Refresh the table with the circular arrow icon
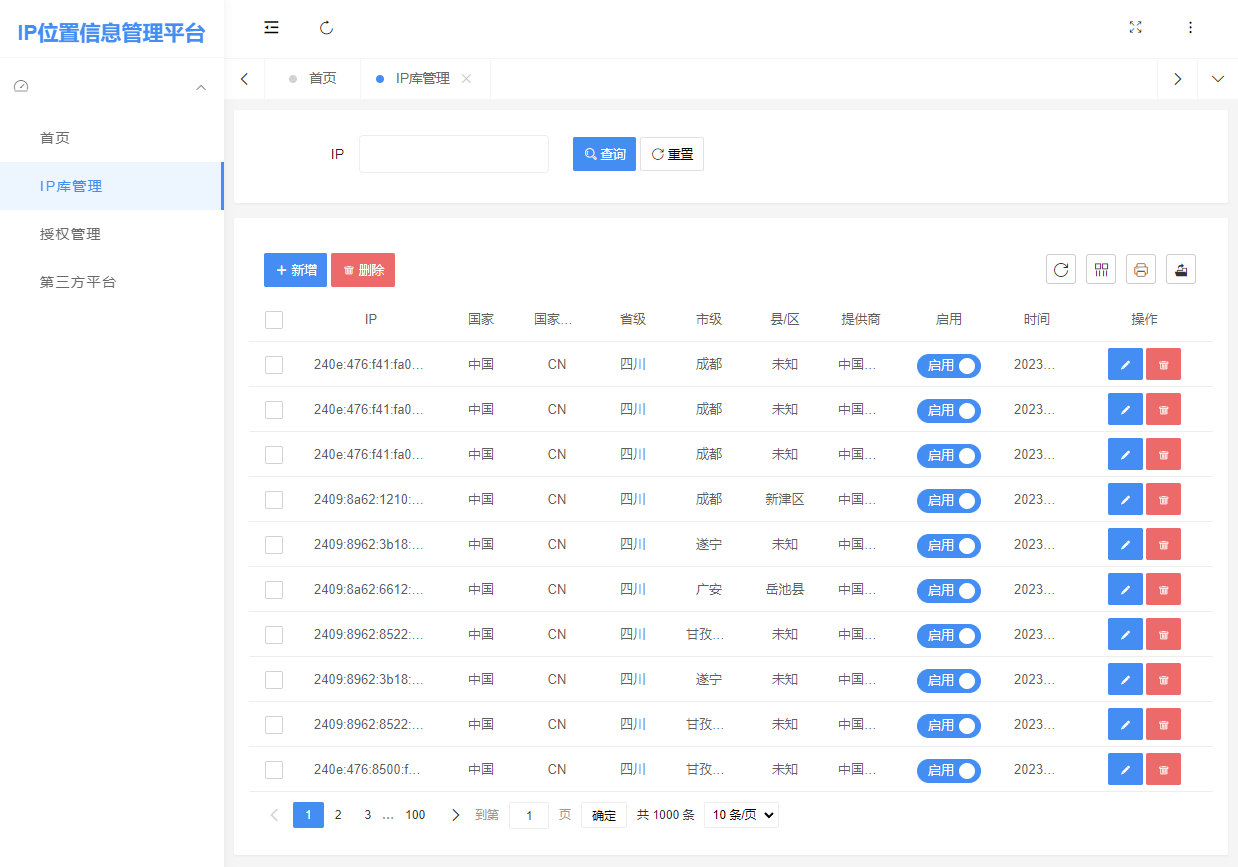Image resolution: width=1238 pixels, height=867 pixels. coord(1061,269)
